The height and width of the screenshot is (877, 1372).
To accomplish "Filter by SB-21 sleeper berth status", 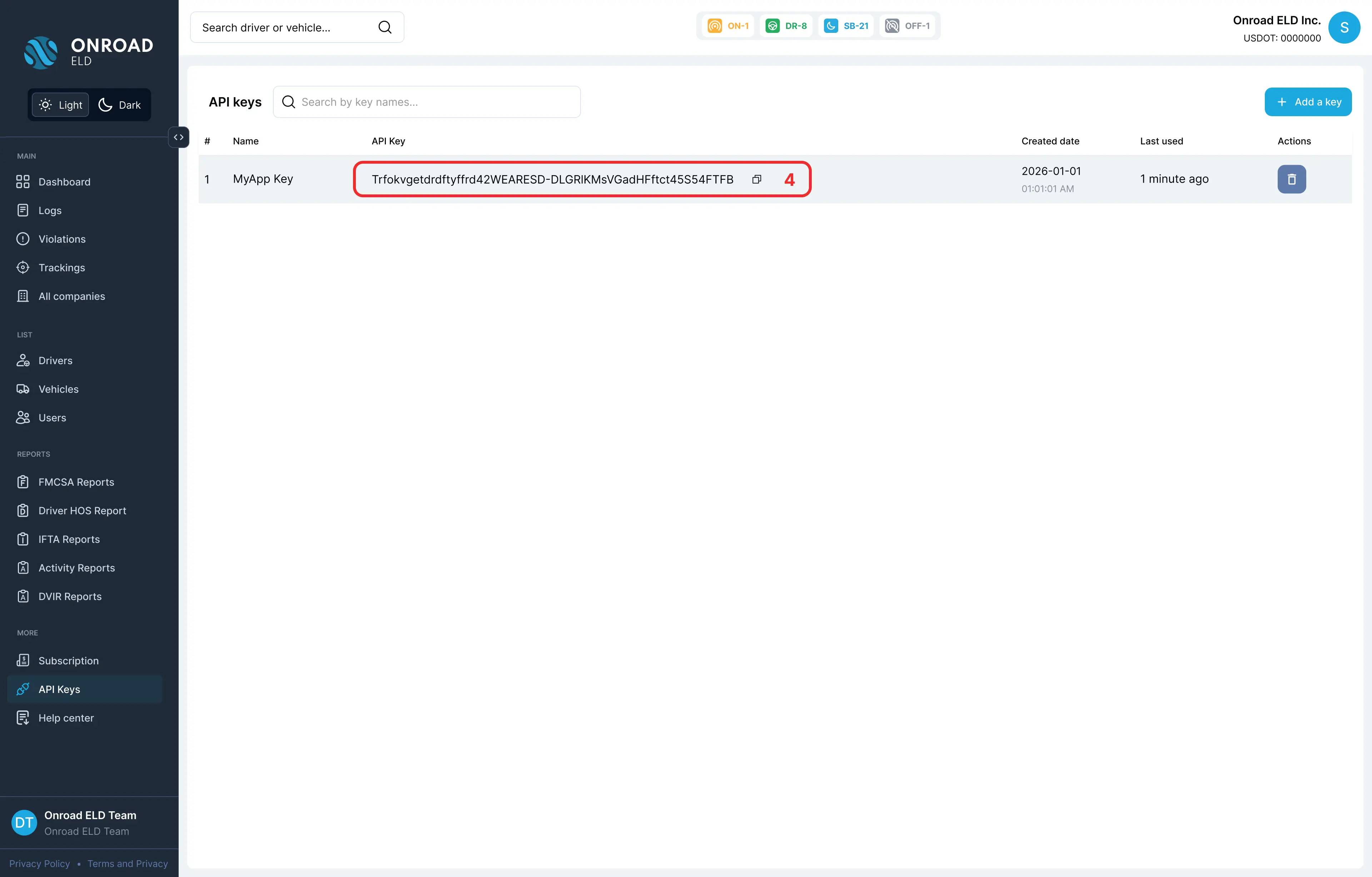I will tap(846, 26).
